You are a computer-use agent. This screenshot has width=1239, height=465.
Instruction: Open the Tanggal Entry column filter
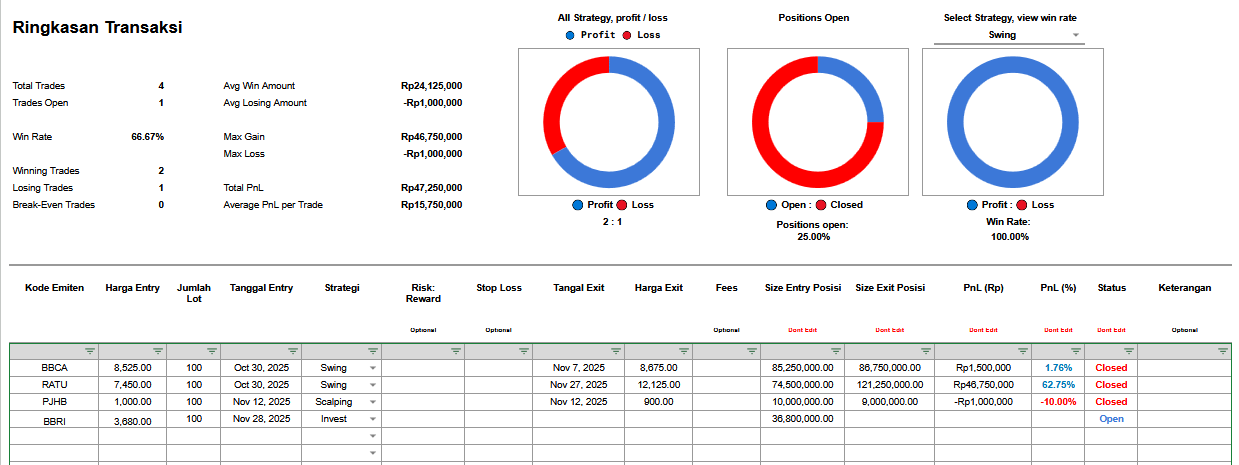click(x=292, y=351)
